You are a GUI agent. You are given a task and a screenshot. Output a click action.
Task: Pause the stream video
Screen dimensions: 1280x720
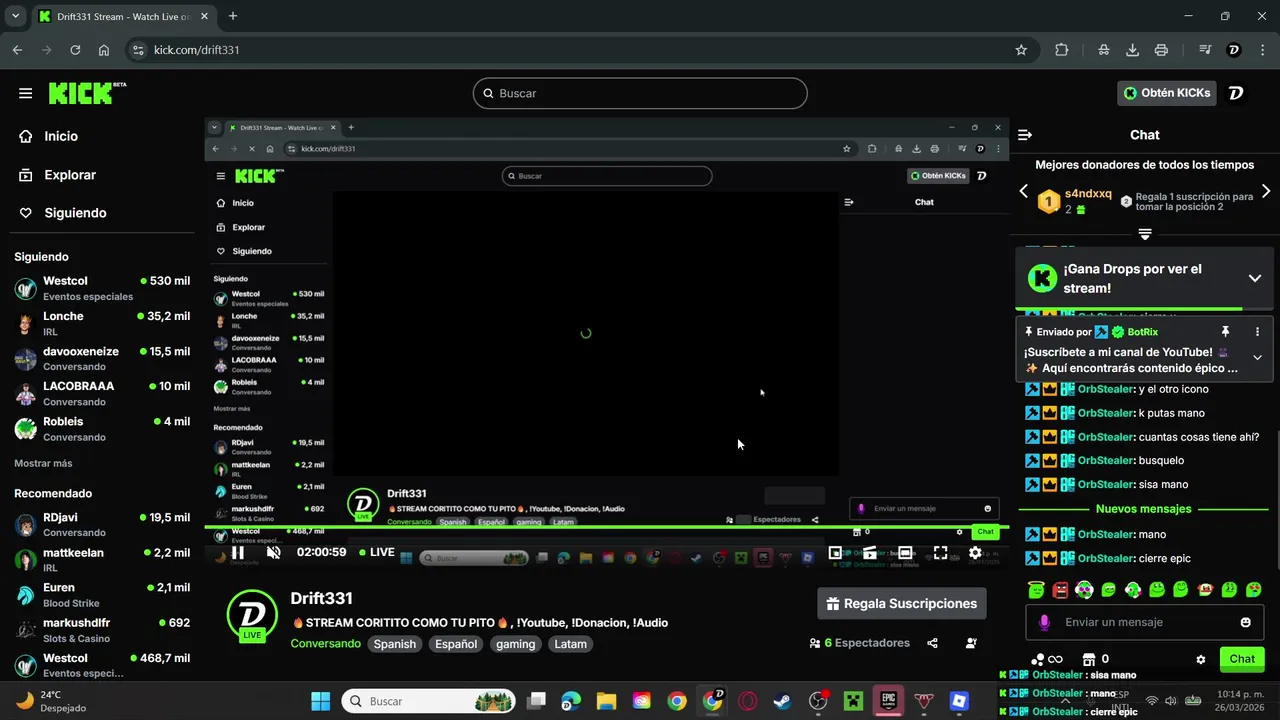coord(238,552)
